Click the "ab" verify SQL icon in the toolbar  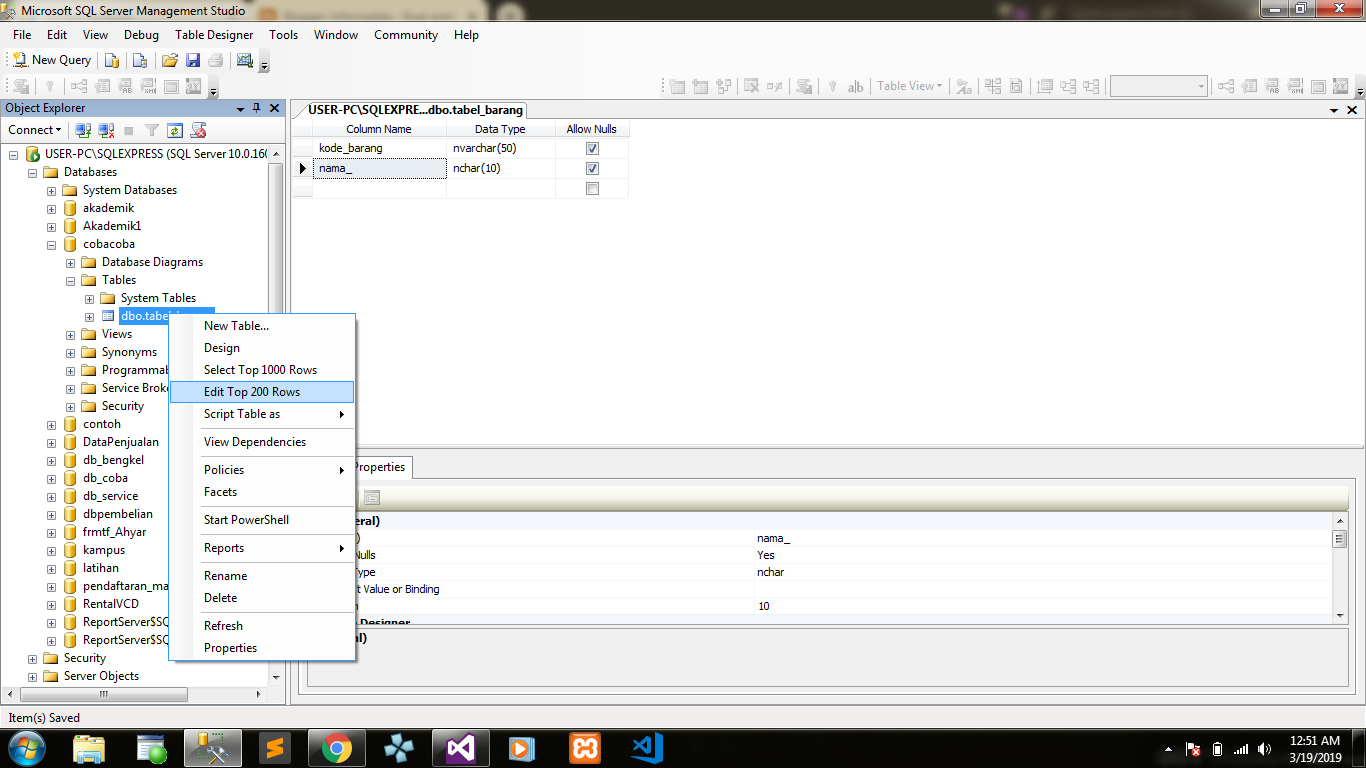[x=855, y=87]
